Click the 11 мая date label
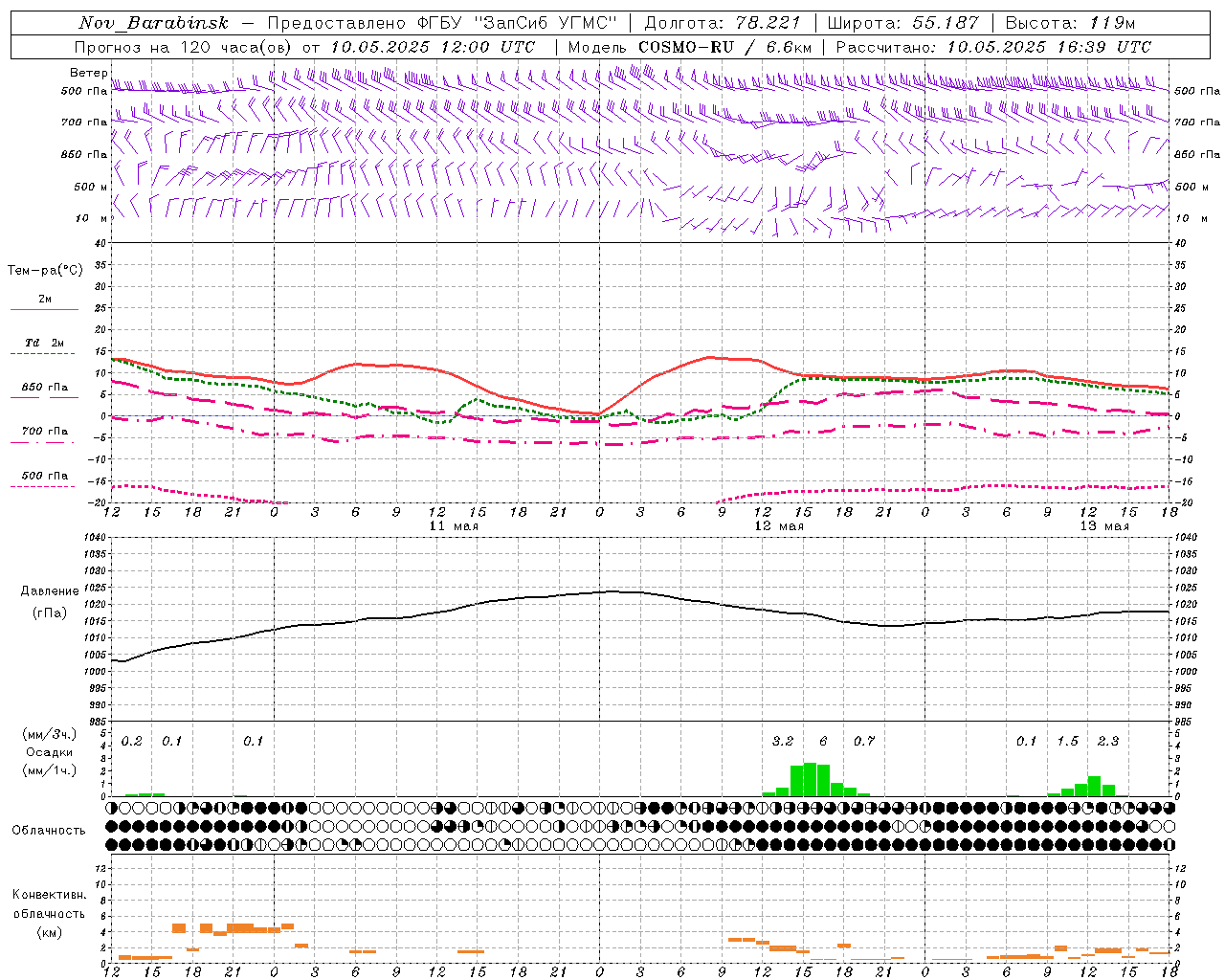The image size is (1225, 980). click(454, 526)
